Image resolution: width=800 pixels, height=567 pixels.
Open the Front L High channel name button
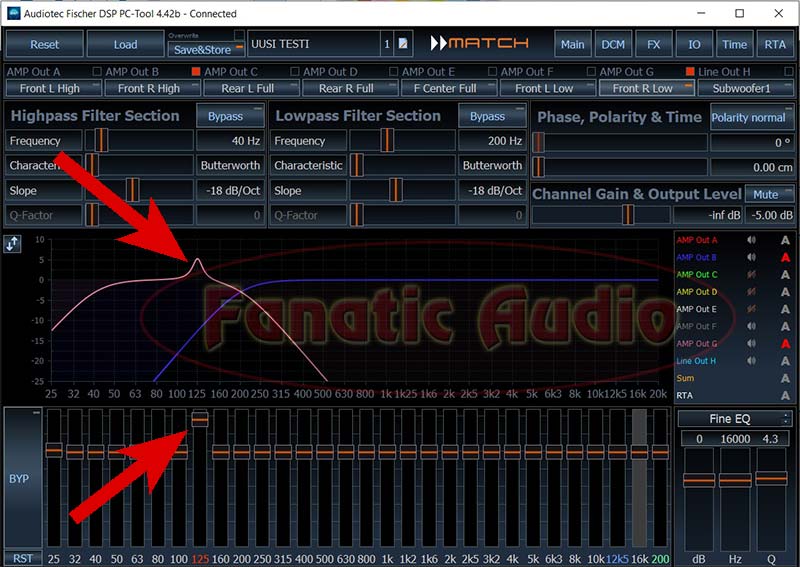pos(53,88)
